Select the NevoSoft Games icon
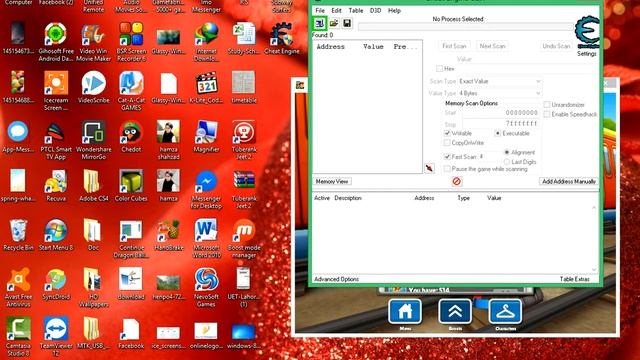640x360 pixels. point(206,287)
